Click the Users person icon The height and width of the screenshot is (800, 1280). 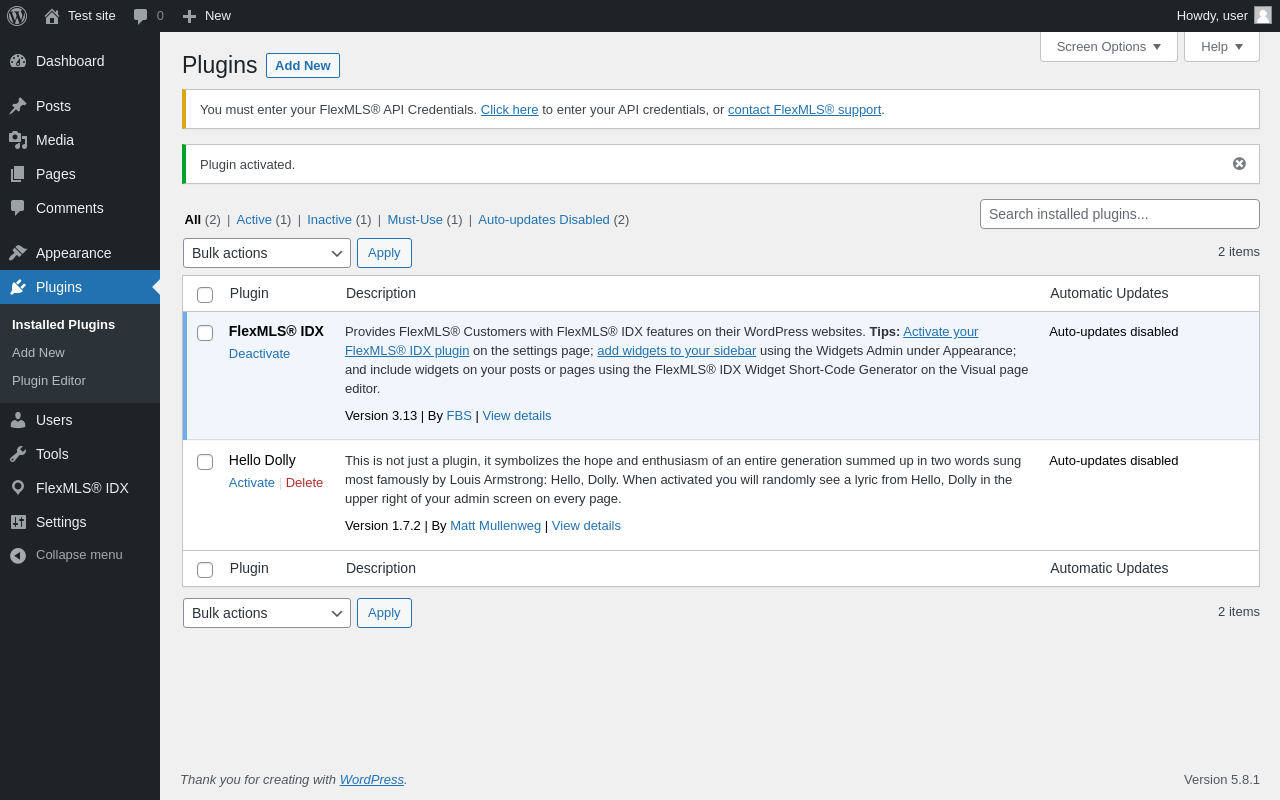[18, 420]
